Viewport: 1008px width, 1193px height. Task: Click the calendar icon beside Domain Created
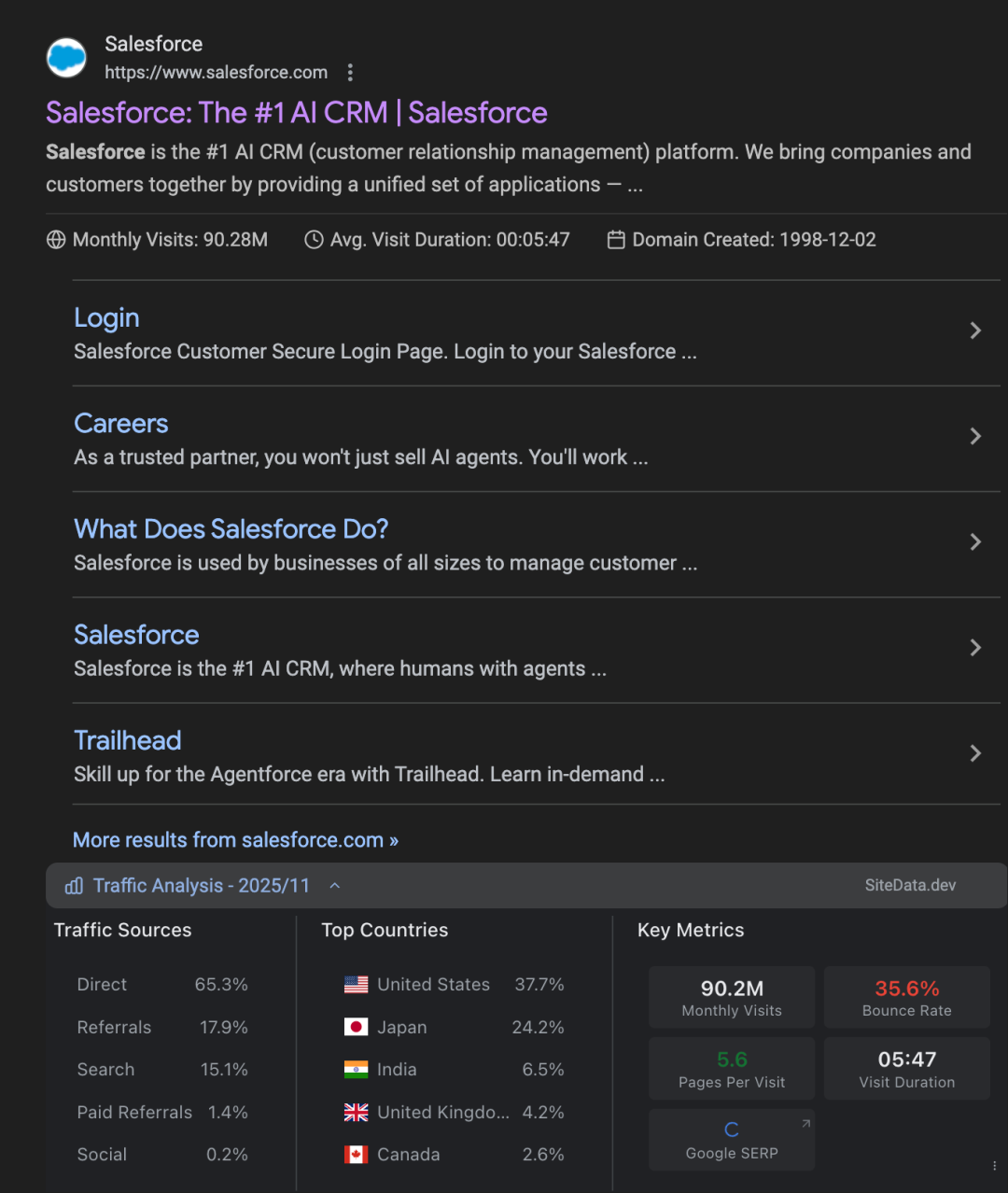click(x=616, y=240)
